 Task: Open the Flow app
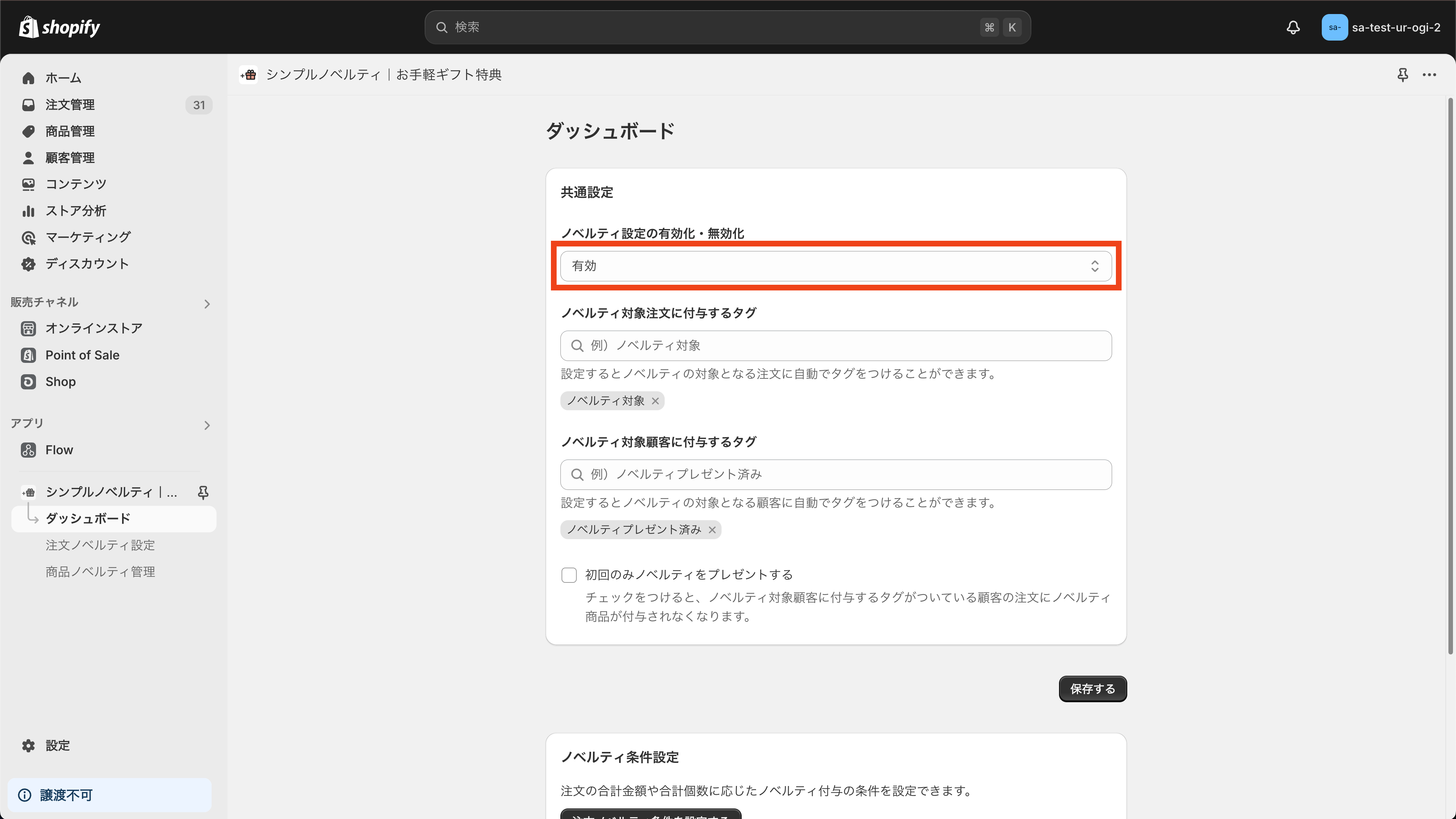60,449
